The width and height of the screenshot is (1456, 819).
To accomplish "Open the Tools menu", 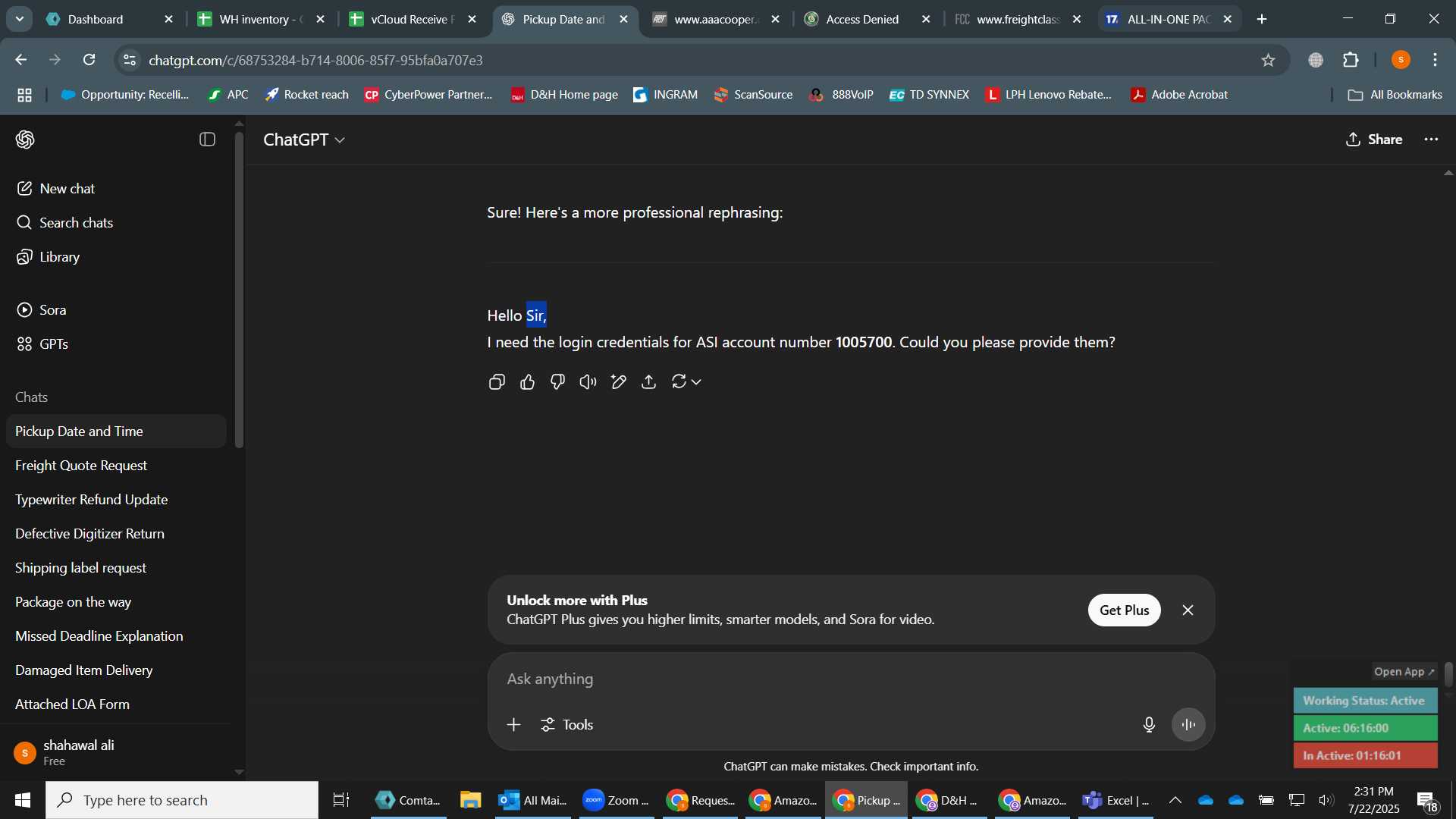I will (566, 725).
